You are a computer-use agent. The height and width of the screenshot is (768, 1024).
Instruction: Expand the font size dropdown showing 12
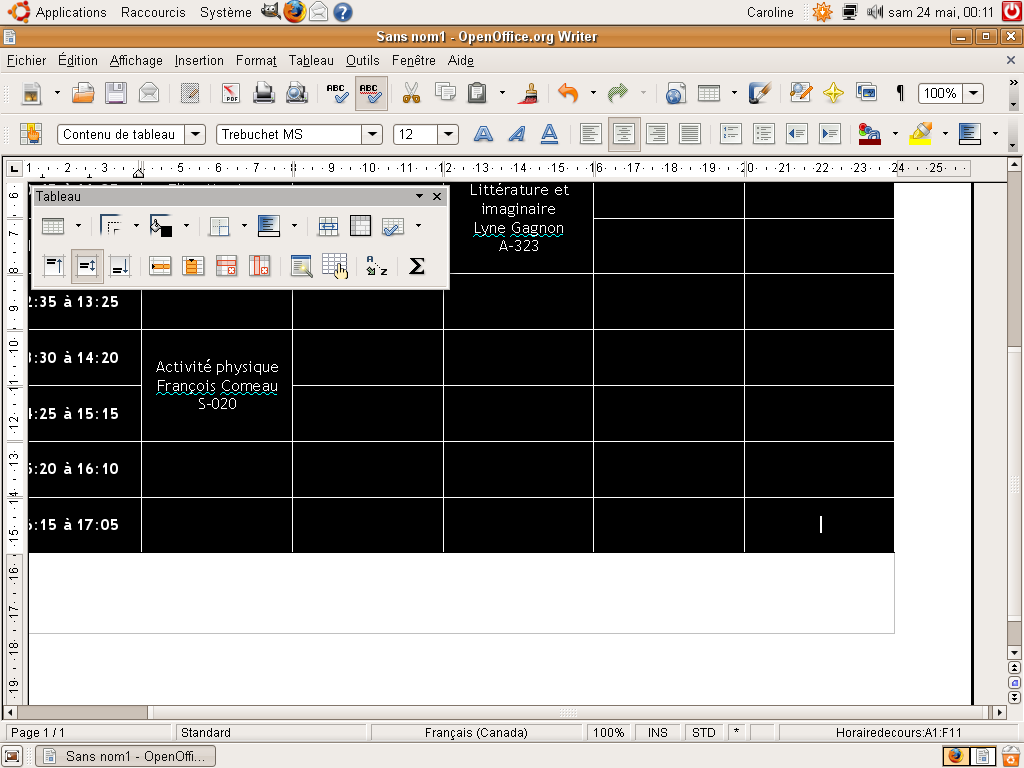tap(447, 134)
